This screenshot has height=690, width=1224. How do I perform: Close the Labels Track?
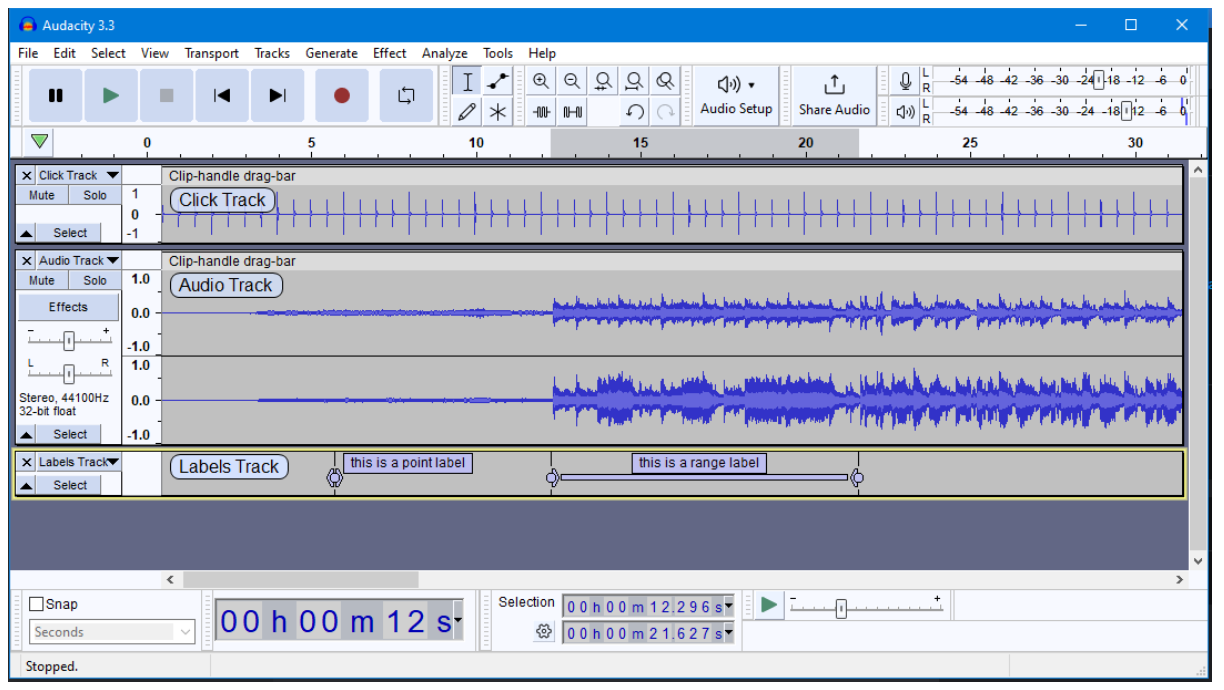coord(27,462)
